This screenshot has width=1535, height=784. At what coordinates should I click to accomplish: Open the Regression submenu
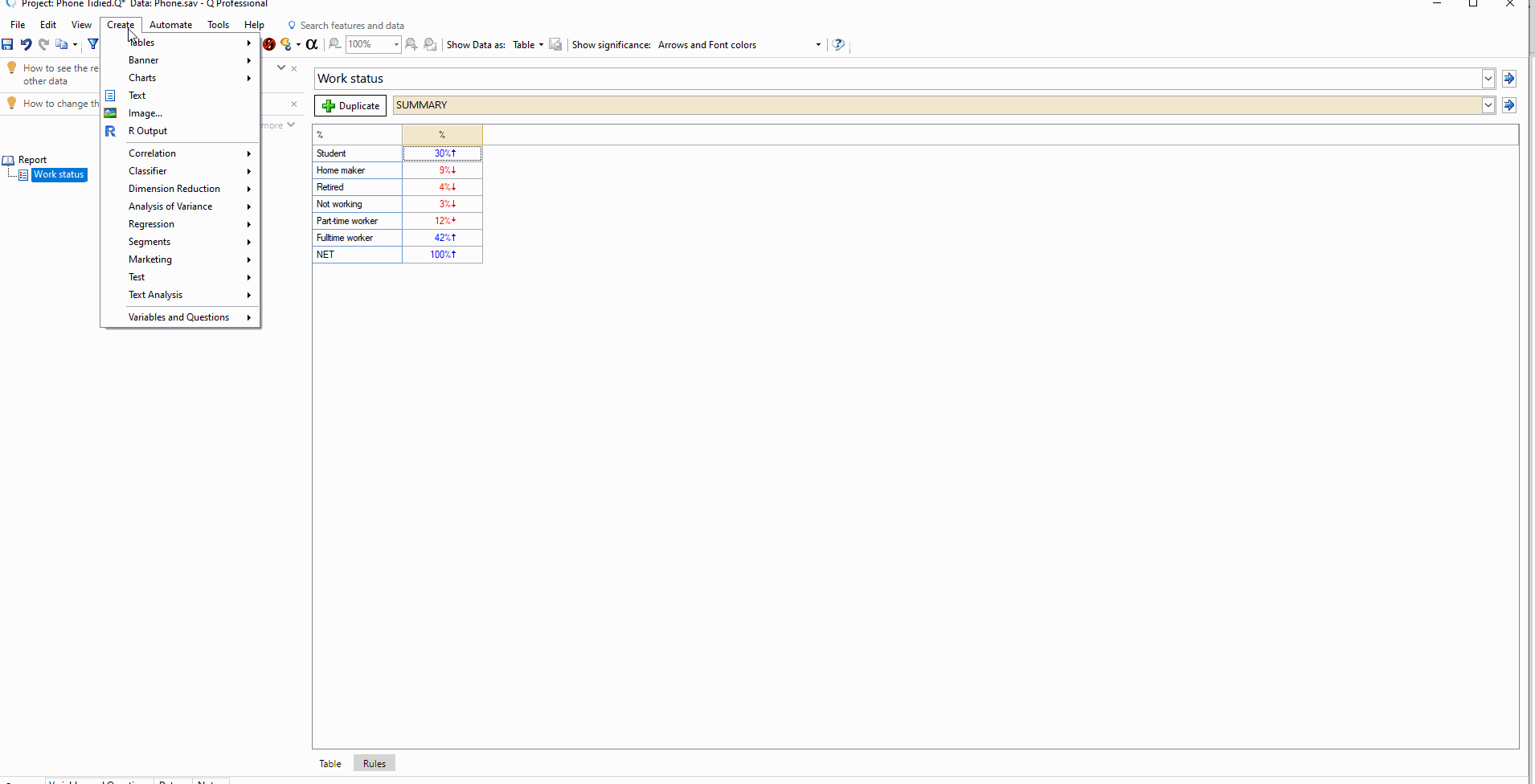pyautogui.click(x=151, y=224)
